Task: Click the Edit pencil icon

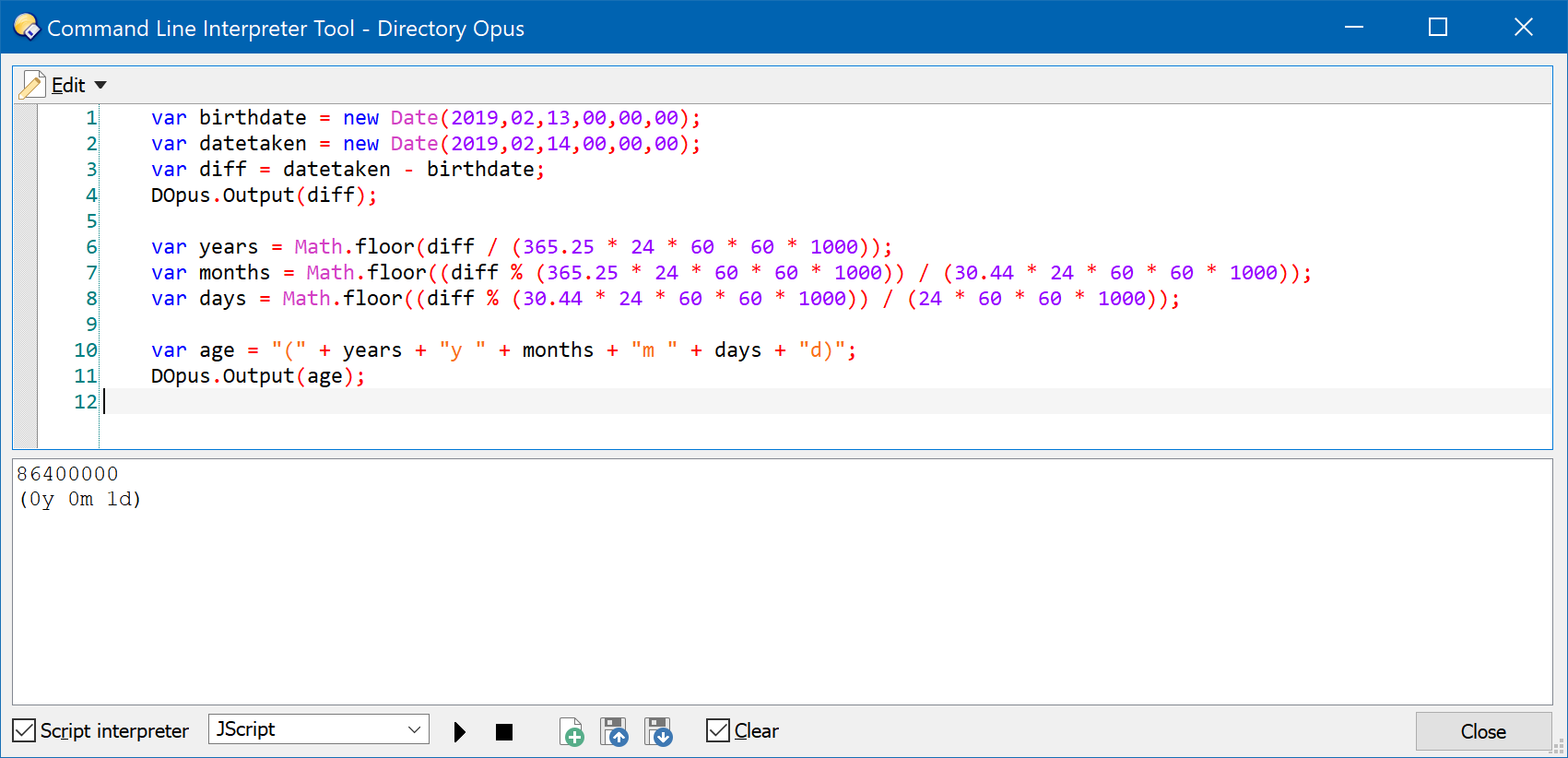Action: tap(32, 85)
